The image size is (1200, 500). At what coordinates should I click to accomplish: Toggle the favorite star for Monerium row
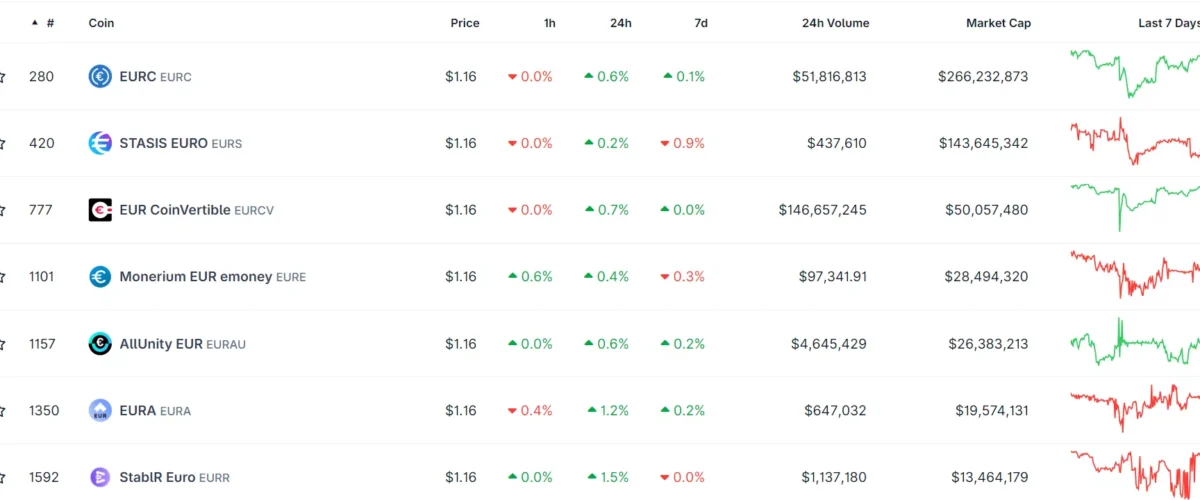pyautogui.click(x=2, y=277)
